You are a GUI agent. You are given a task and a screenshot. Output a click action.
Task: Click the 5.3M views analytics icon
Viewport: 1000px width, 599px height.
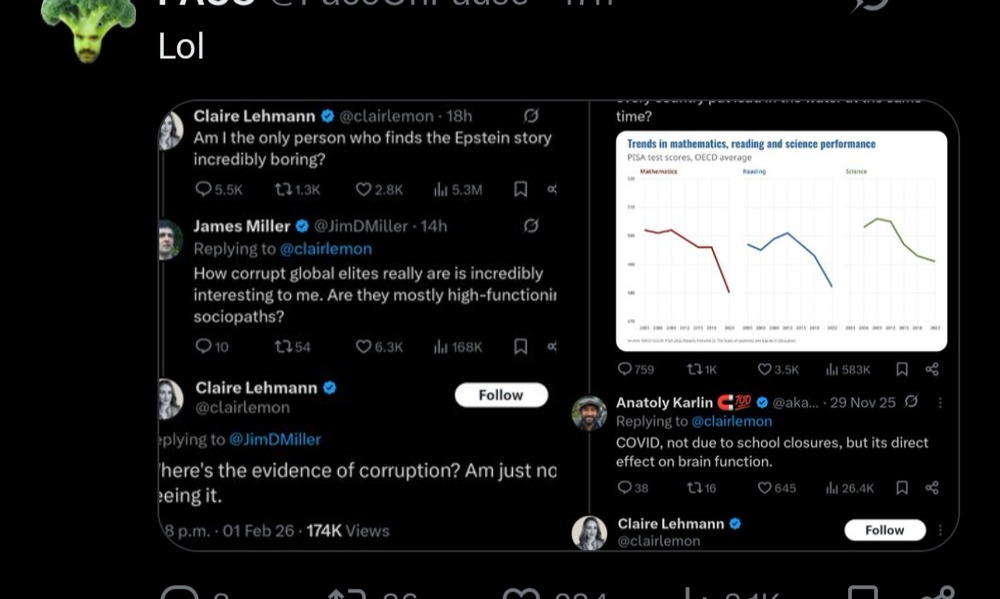(x=440, y=189)
